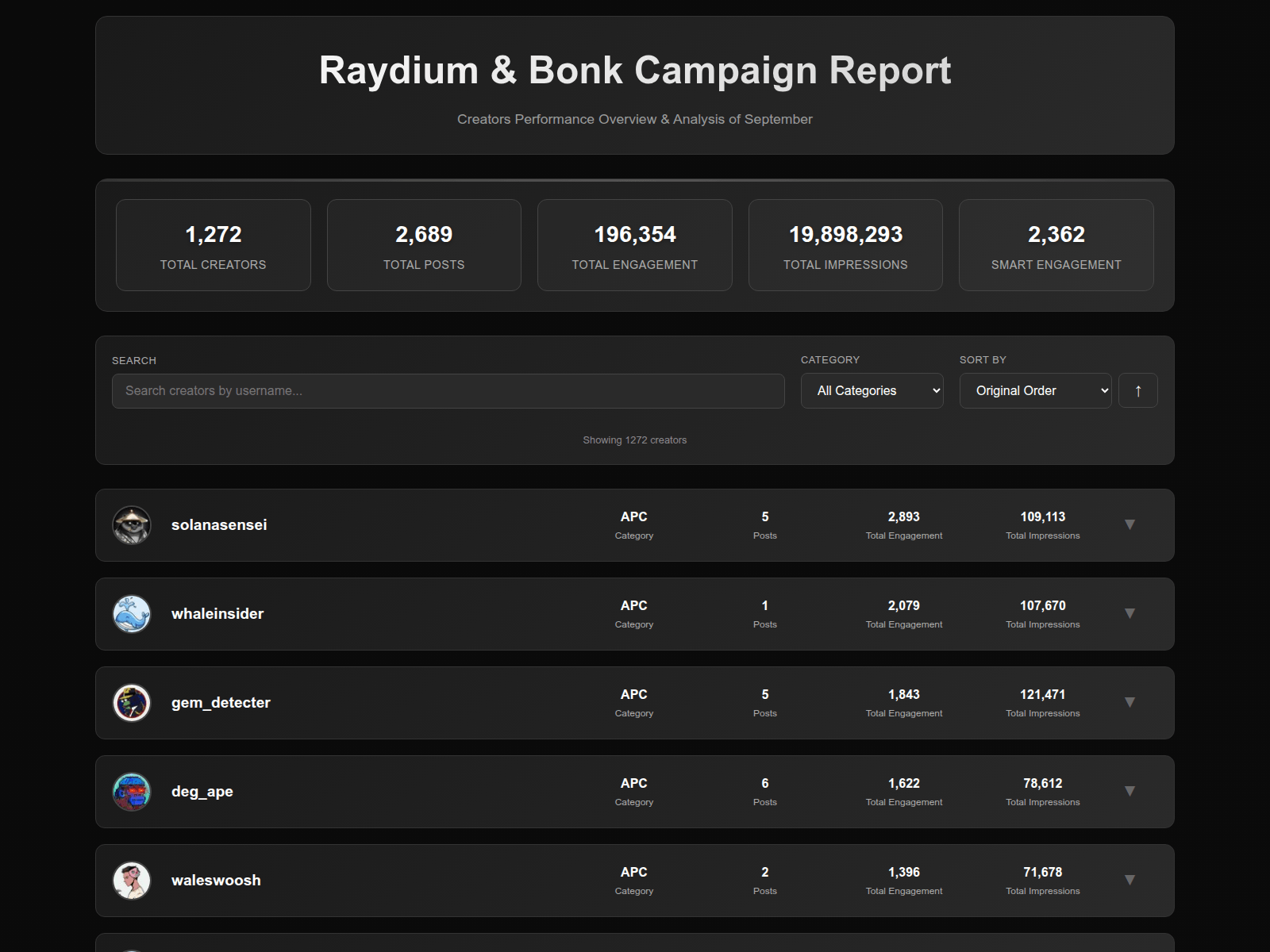The image size is (1270, 952).
Task: Click solanasensei's 2,893 total engagement value
Action: pos(904,516)
